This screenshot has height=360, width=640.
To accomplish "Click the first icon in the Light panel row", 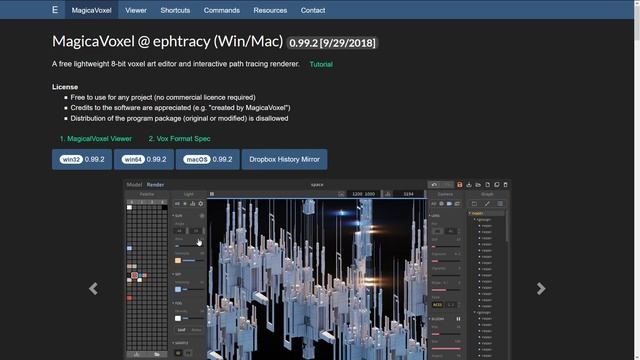I will pyautogui.click(x=177, y=204).
